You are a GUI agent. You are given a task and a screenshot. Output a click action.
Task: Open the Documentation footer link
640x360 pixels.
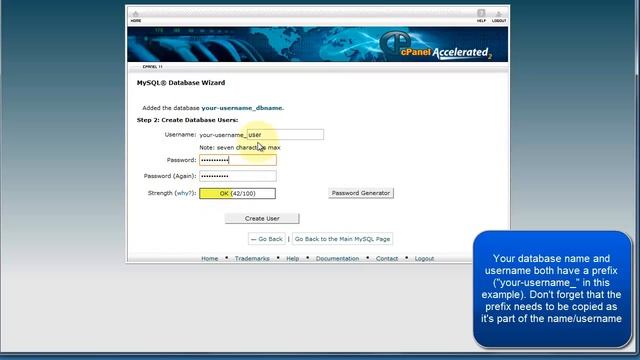click(337, 258)
